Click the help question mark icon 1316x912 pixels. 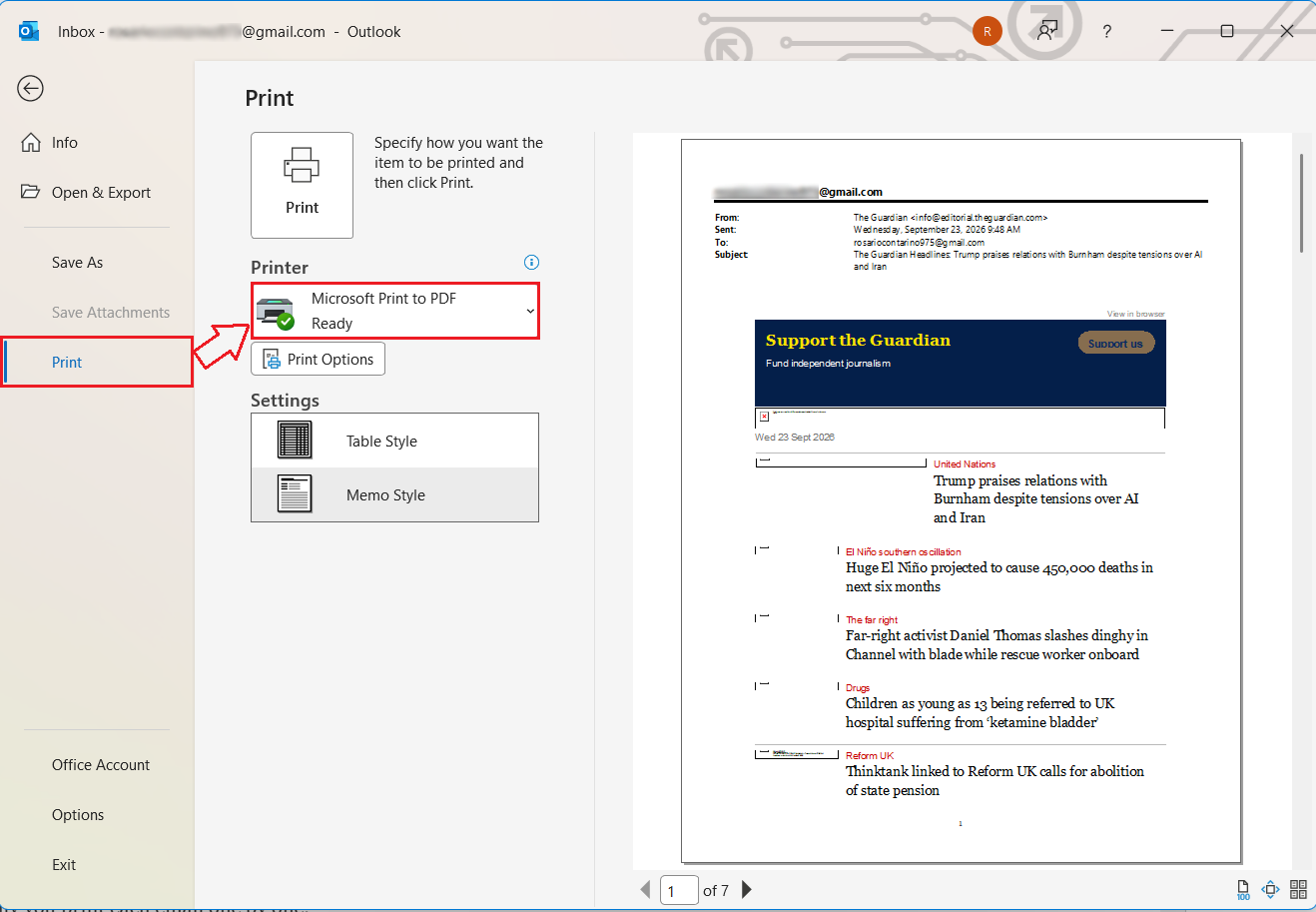click(x=1106, y=31)
